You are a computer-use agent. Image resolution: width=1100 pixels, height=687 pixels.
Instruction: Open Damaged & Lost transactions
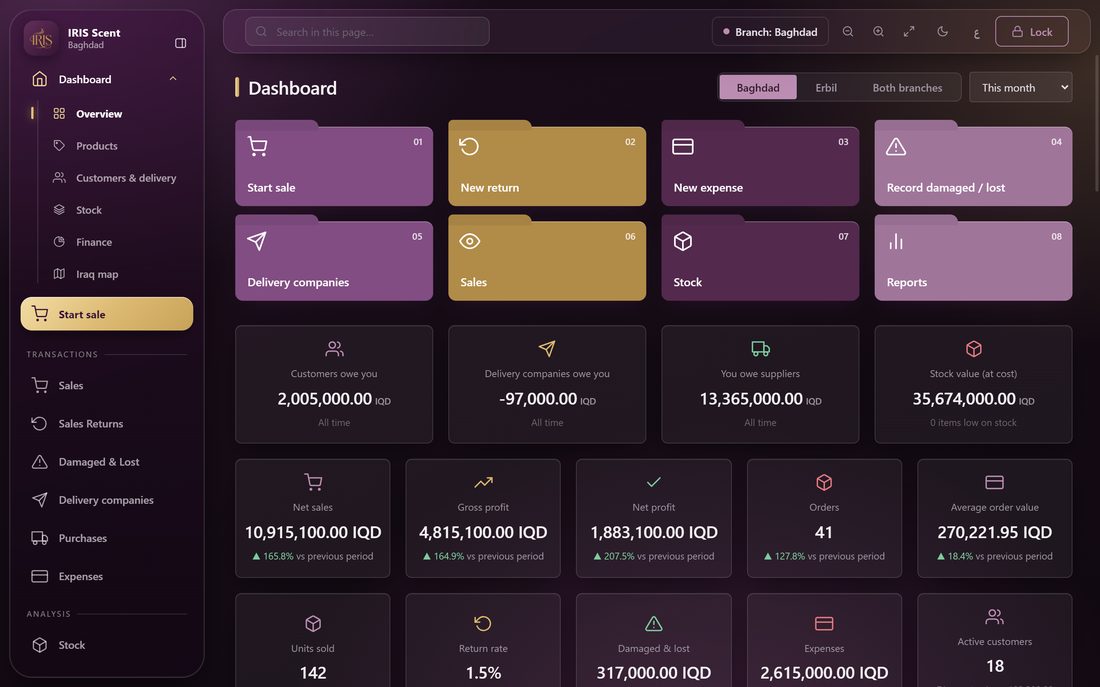(99, 462)
